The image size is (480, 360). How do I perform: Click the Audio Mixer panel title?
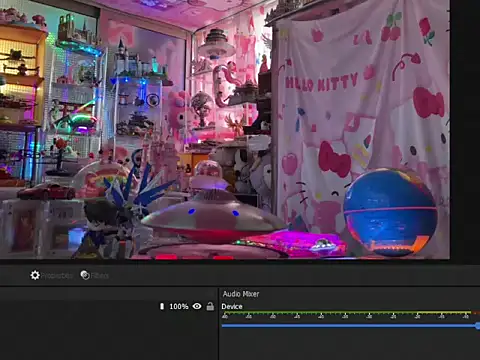241,294
